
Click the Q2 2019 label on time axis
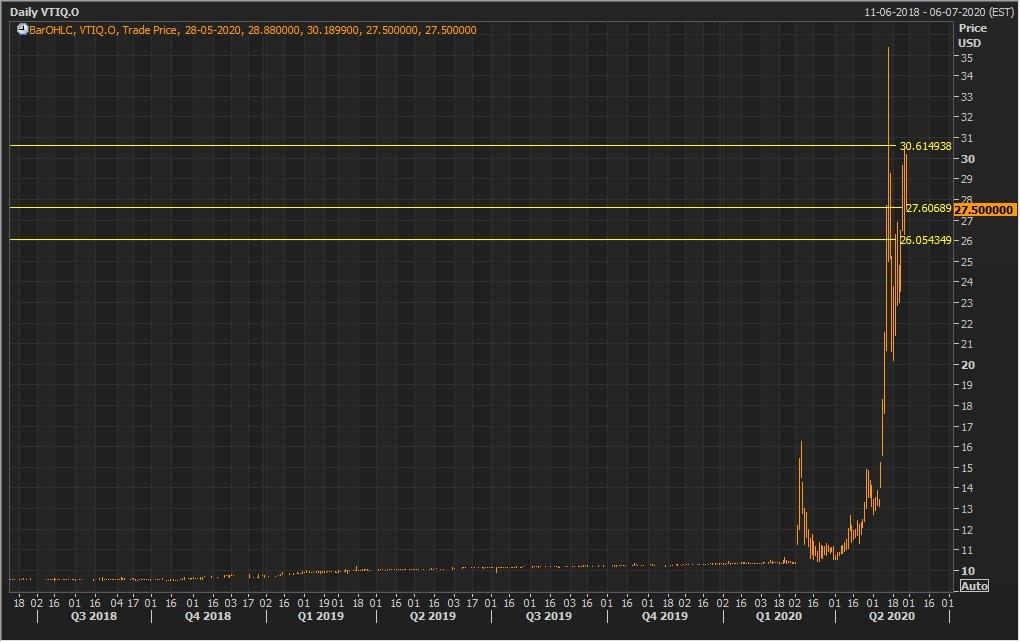tap(434, 617)
